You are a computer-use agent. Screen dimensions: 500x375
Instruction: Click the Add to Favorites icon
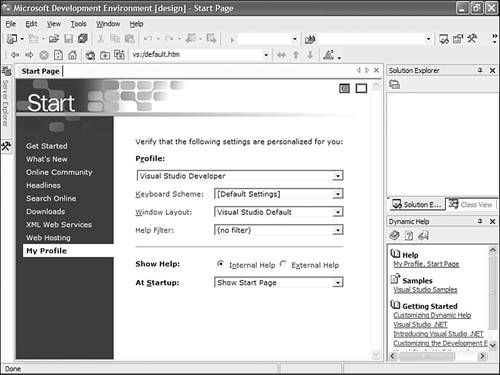(x=119, y=55)
